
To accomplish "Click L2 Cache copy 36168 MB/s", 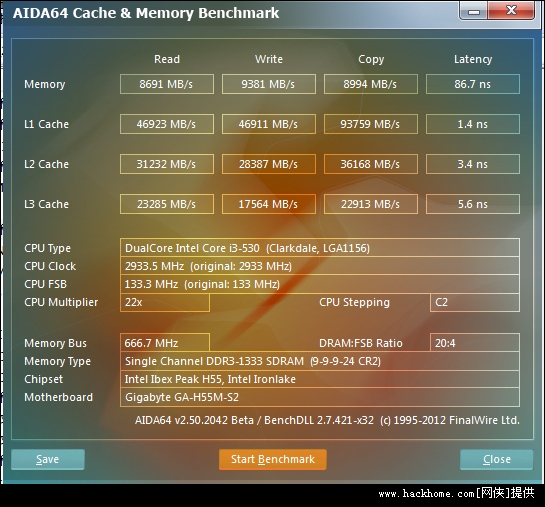I will tap(371, 164).
